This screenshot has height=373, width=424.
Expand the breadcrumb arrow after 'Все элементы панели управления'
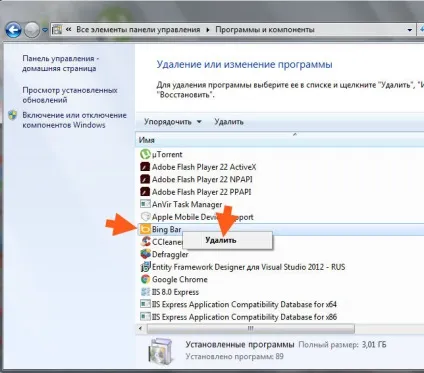[208, 30]
